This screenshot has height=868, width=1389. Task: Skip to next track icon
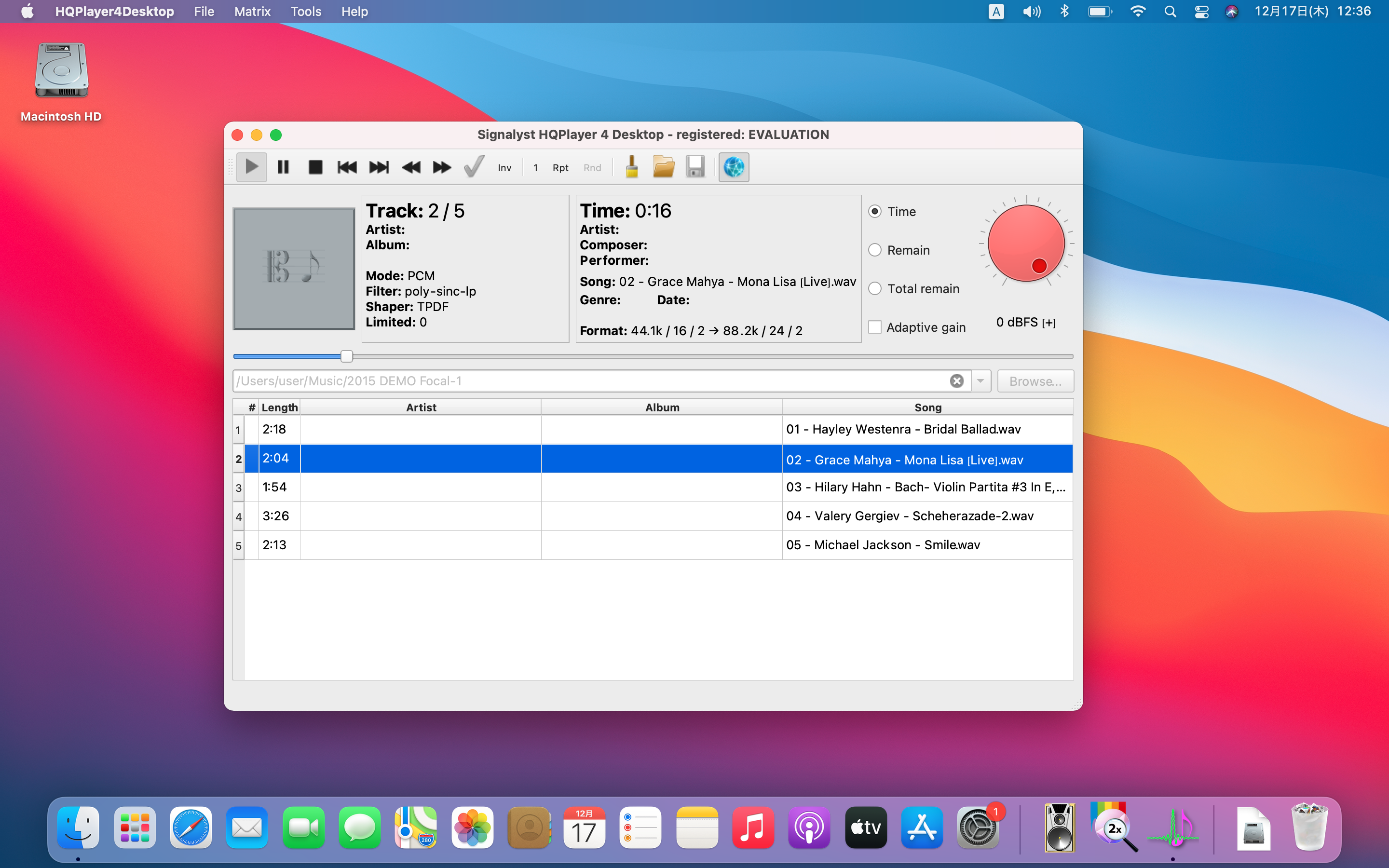point(379,167)
